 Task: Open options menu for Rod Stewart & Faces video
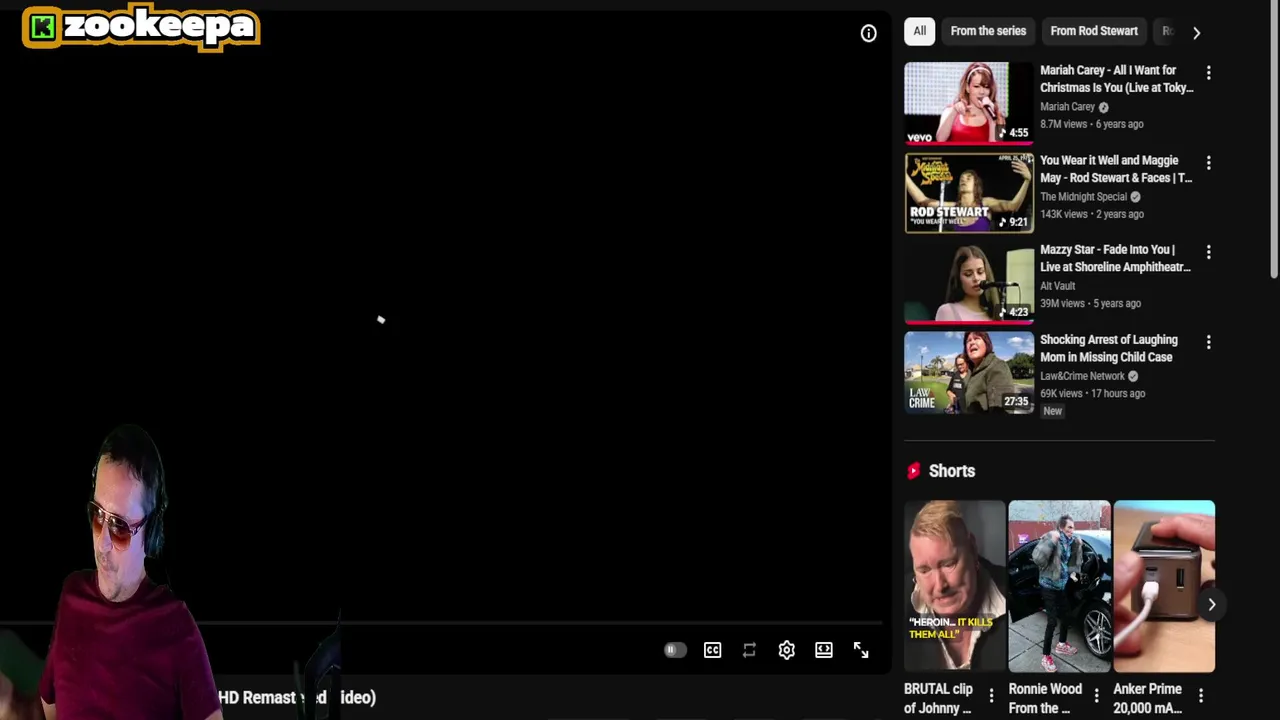[x=1208, y=163]
